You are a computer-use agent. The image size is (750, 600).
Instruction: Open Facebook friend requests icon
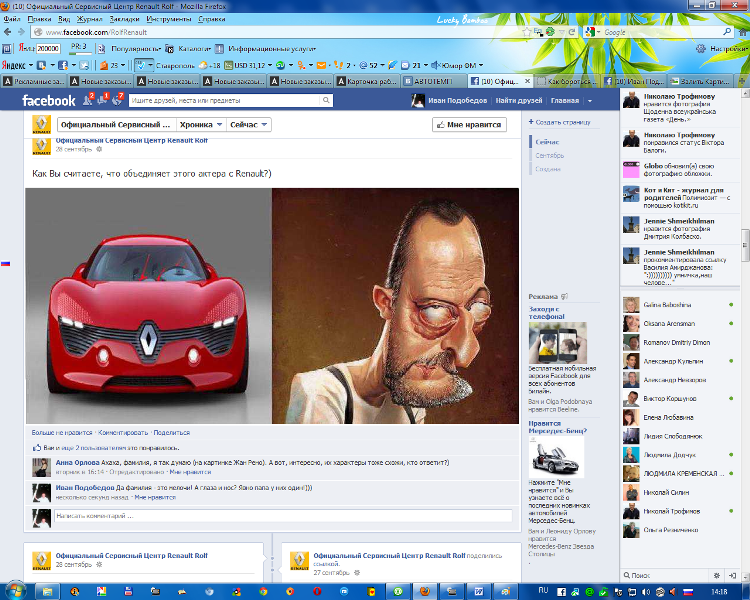coord(88,100)
